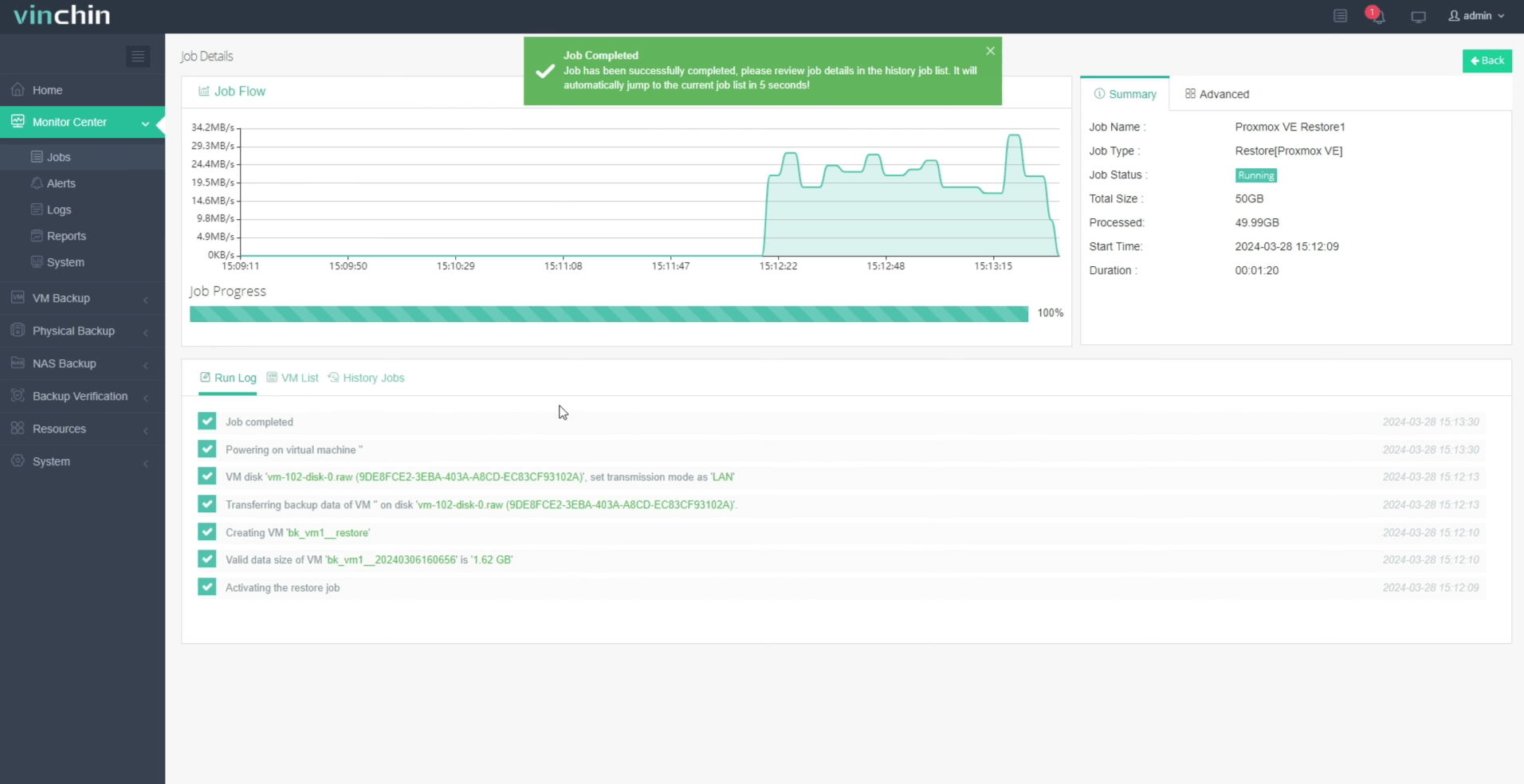Click the NAS Backup icon in sidebar
This screenshot has height=784, width=1524.
tap(18, 363)
